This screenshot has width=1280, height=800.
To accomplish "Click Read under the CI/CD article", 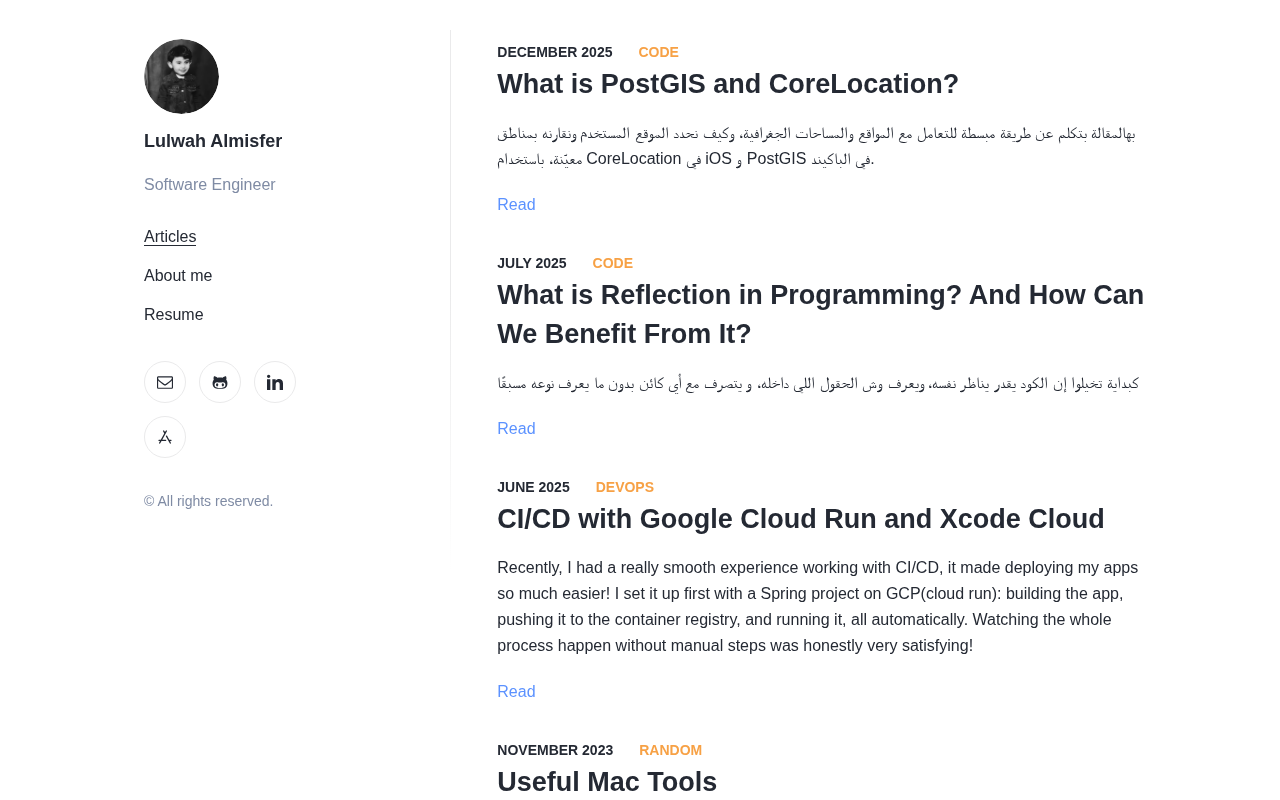I will pyautogui.click(x=516, y=692).
